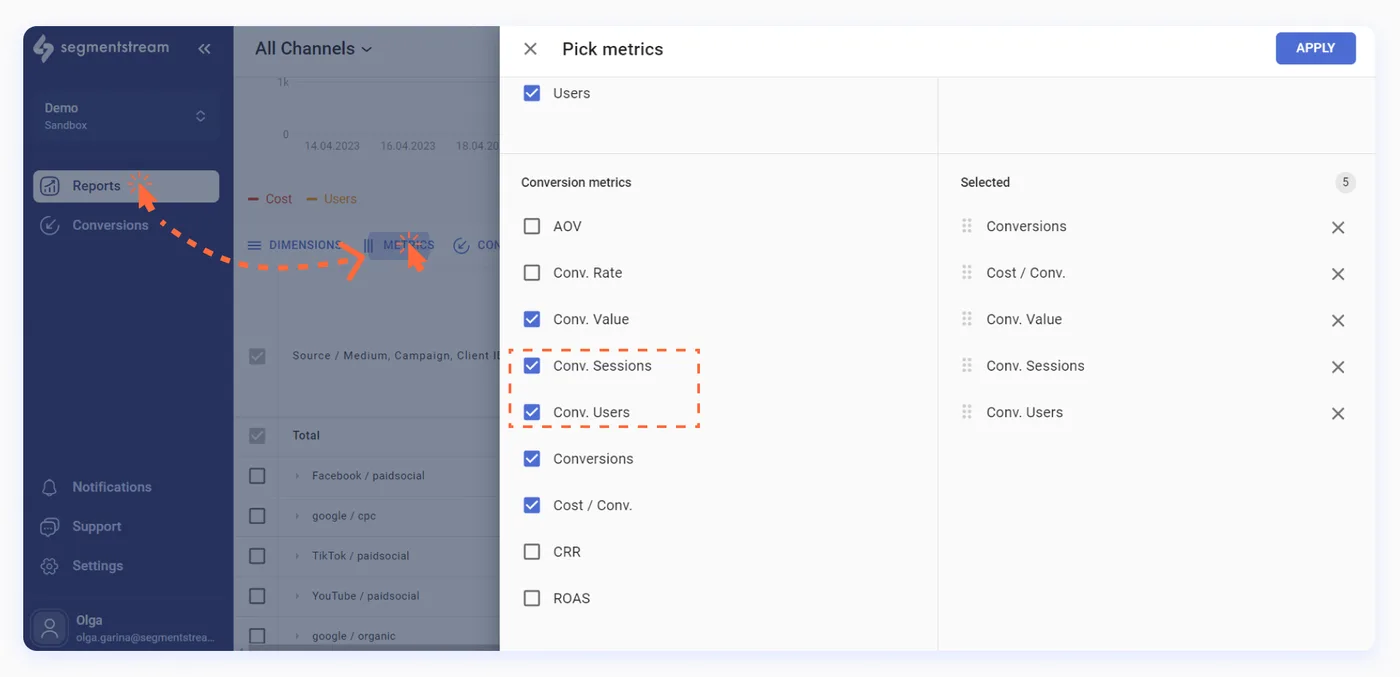
Task: Open the Demo Sandbox workspace switcher
Action: coord(124,115)
